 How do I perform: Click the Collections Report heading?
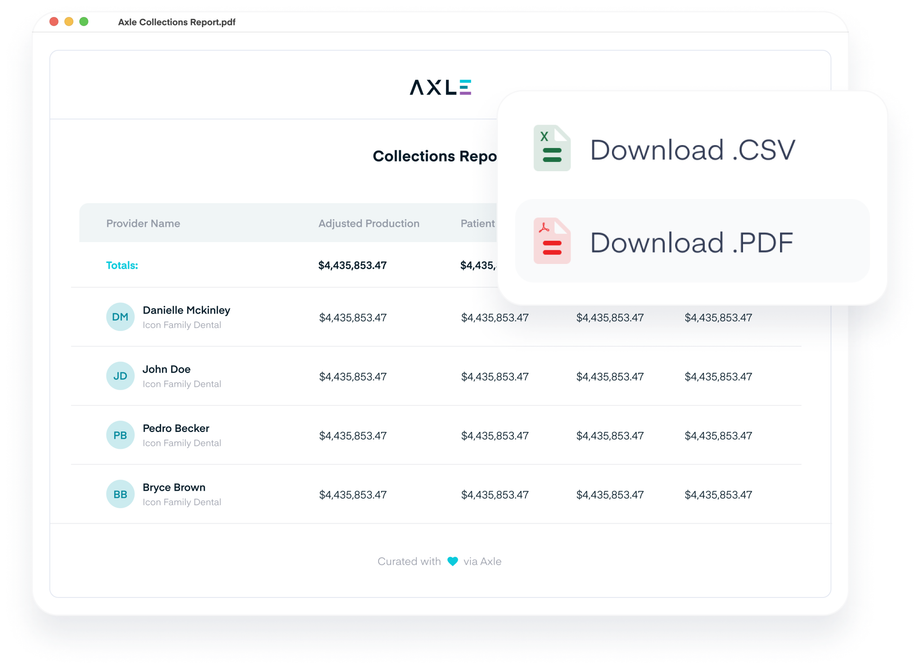coord(435,156)
